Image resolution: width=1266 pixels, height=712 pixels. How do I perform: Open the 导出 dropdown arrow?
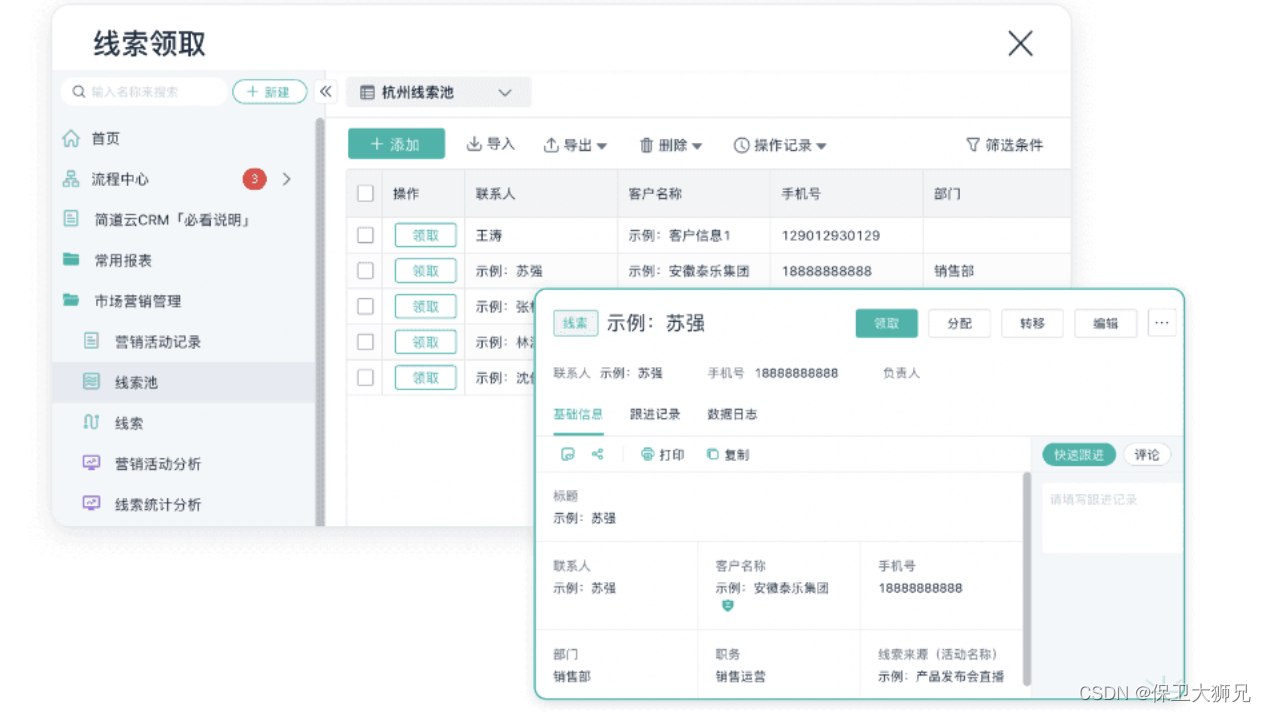pyautogui.click(x=602, y=146)
